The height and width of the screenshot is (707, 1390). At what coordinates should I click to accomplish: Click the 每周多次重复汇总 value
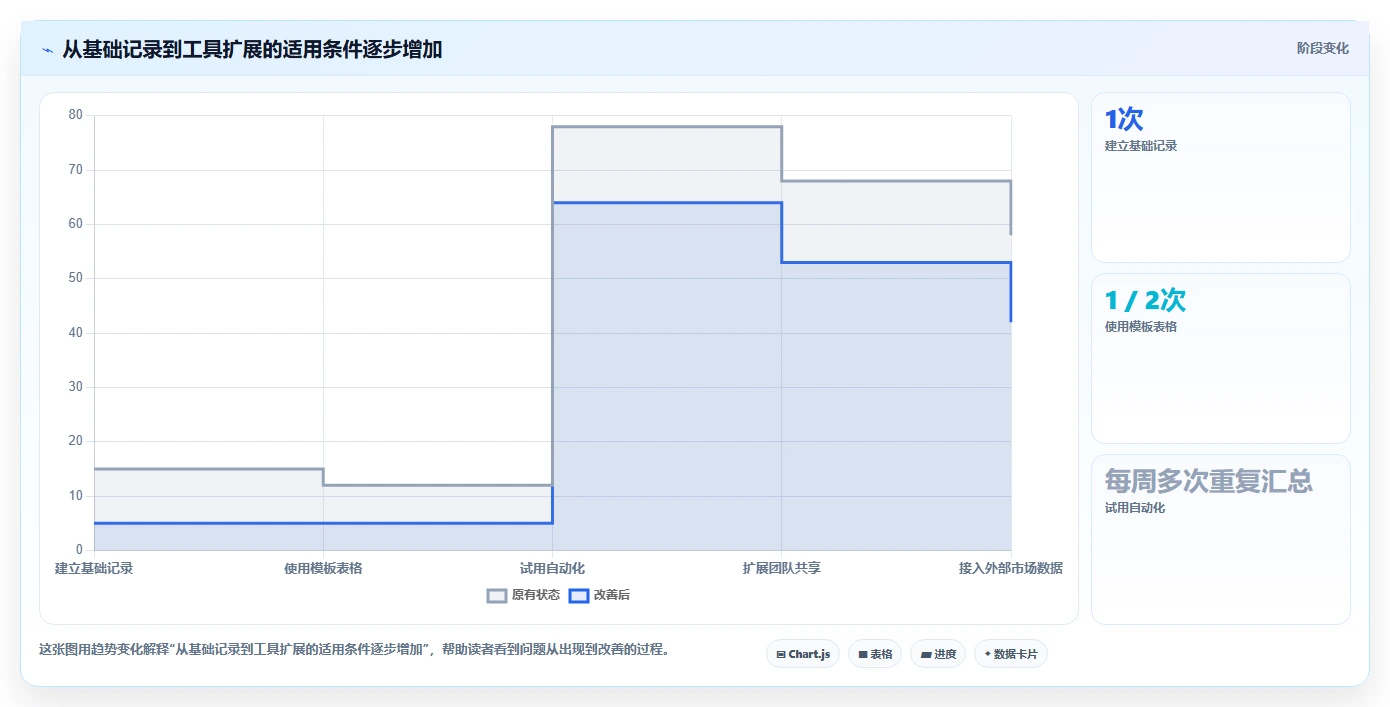pos(1208,481)
